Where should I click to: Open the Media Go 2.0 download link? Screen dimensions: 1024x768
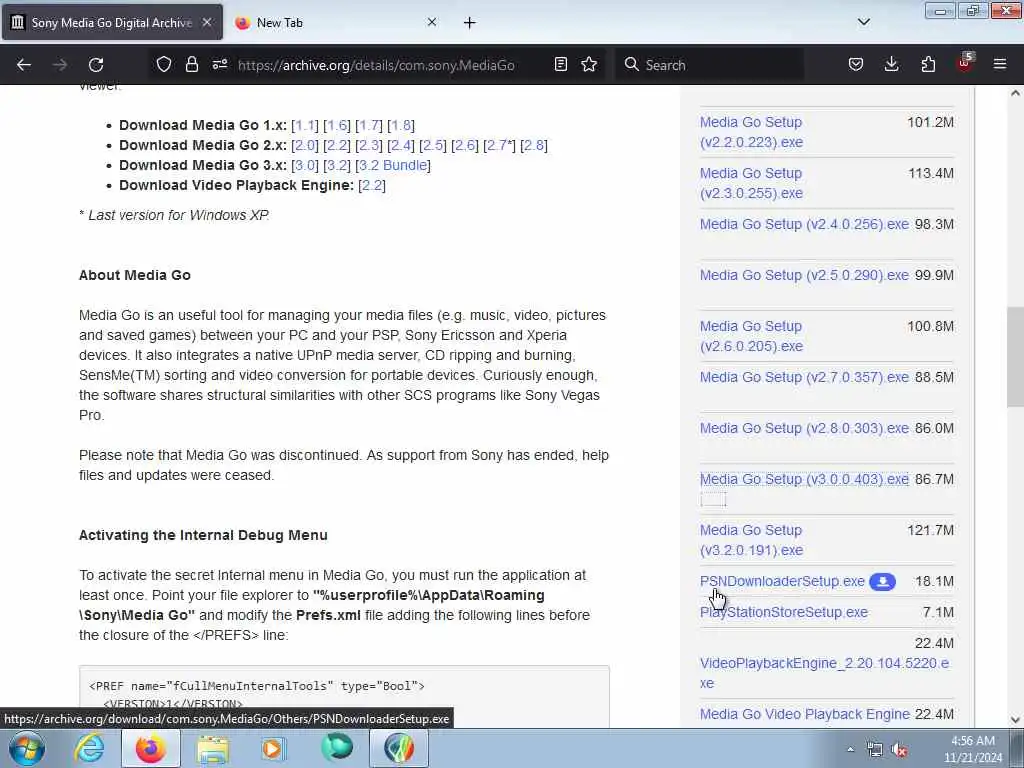304,145
